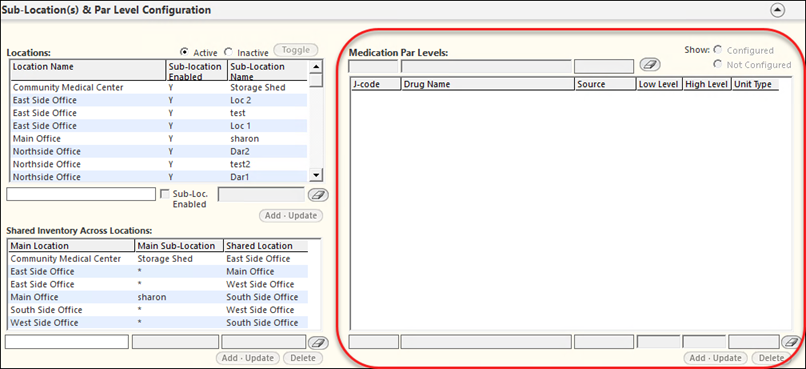806x369 pixels.
Task: Click the Unit Type column header
Action: (755, 84)
